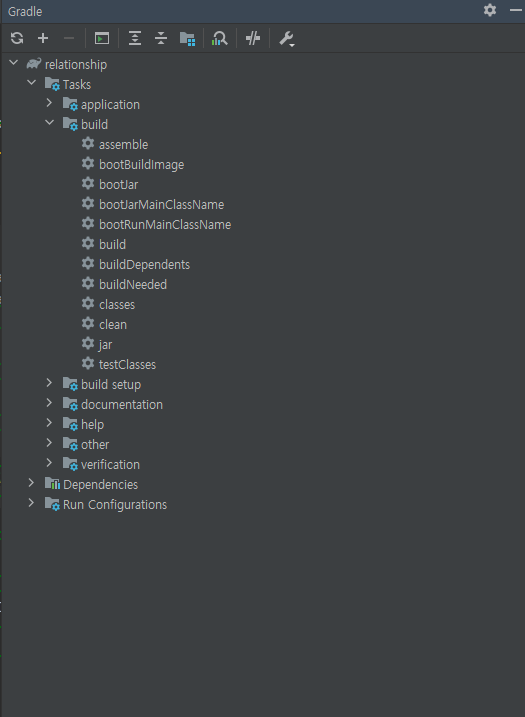Select the help folder label
Viewport: 525px width, 717px height.
tap(93, 425)
